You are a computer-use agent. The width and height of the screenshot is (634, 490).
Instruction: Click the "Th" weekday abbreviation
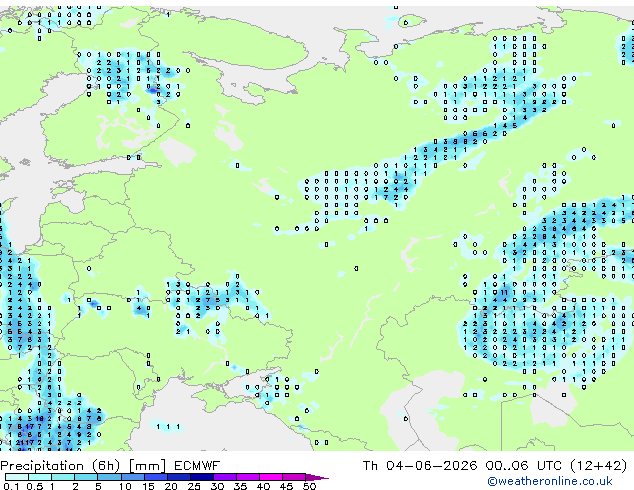click(370, 466)
